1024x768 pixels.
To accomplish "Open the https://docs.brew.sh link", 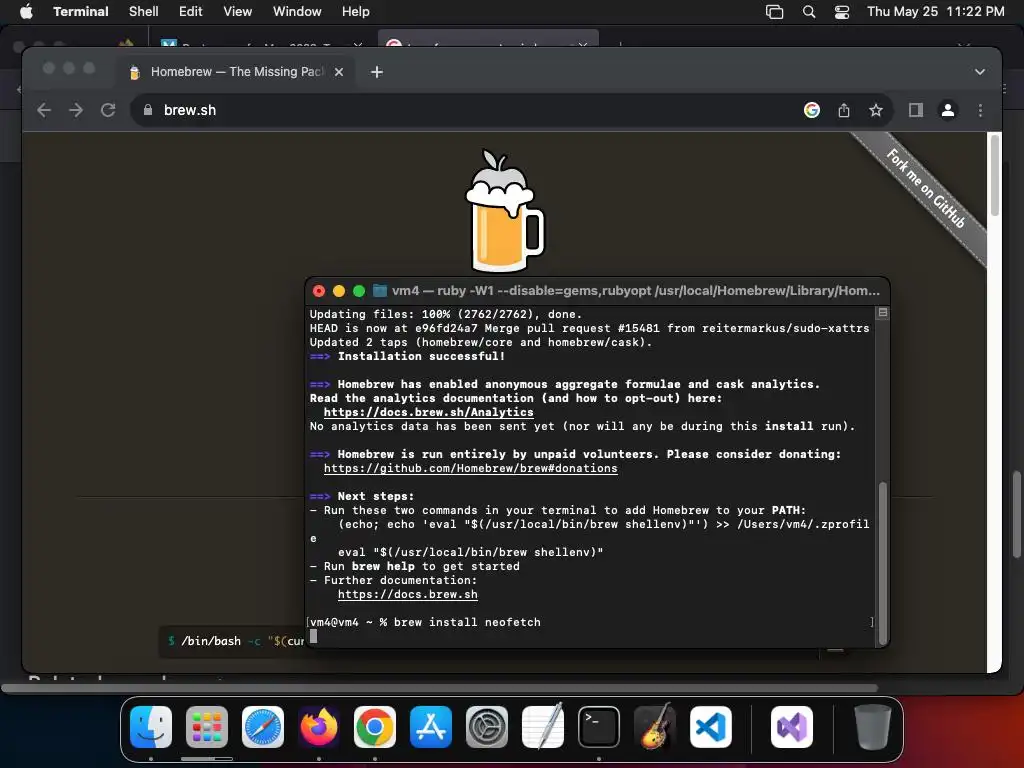I will tap(408, 594).
